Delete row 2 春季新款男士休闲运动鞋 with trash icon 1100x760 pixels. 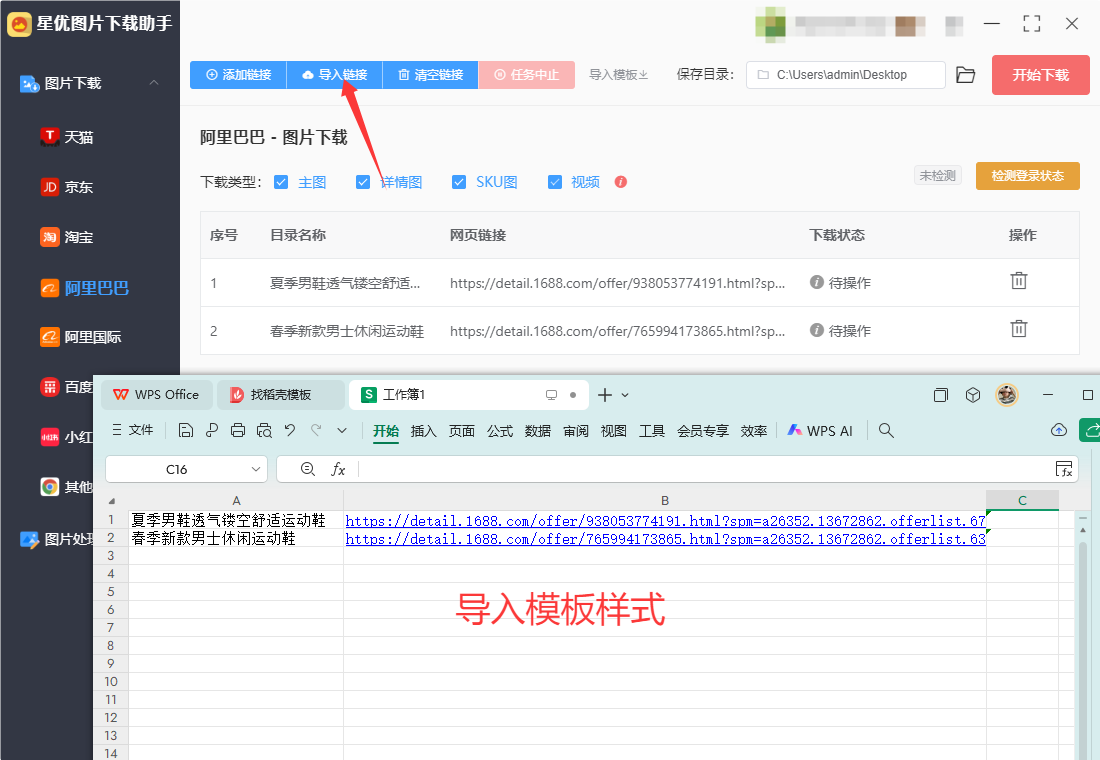tap(1019, 328)
